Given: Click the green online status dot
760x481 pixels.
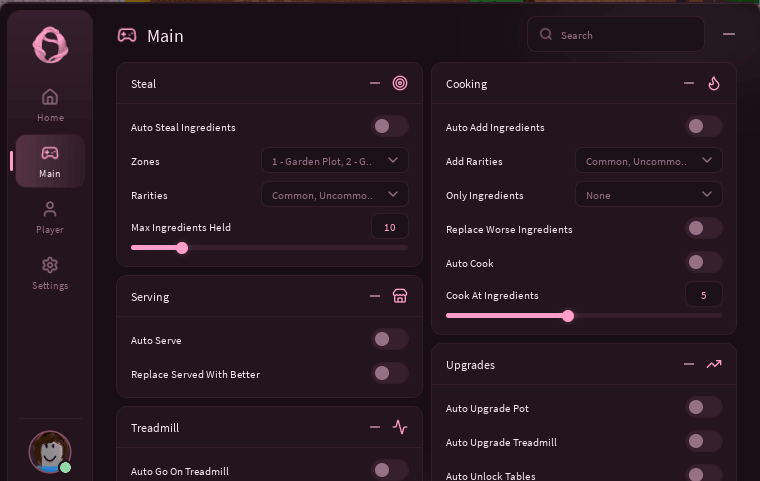Looking at the screenshot, I should (65, 467).
